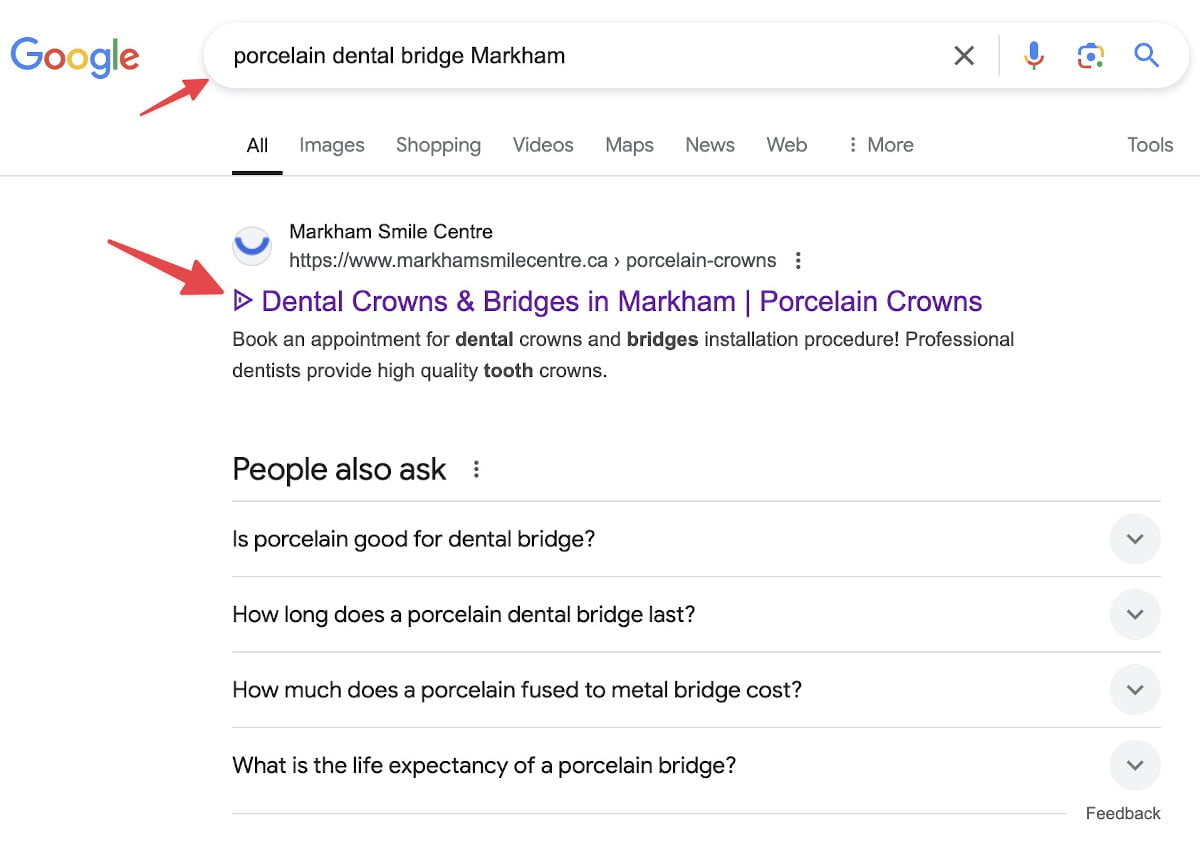This screenshot has width=1200, height=857.
Task: Open People also ask options menu
Action: coord(476,469)
